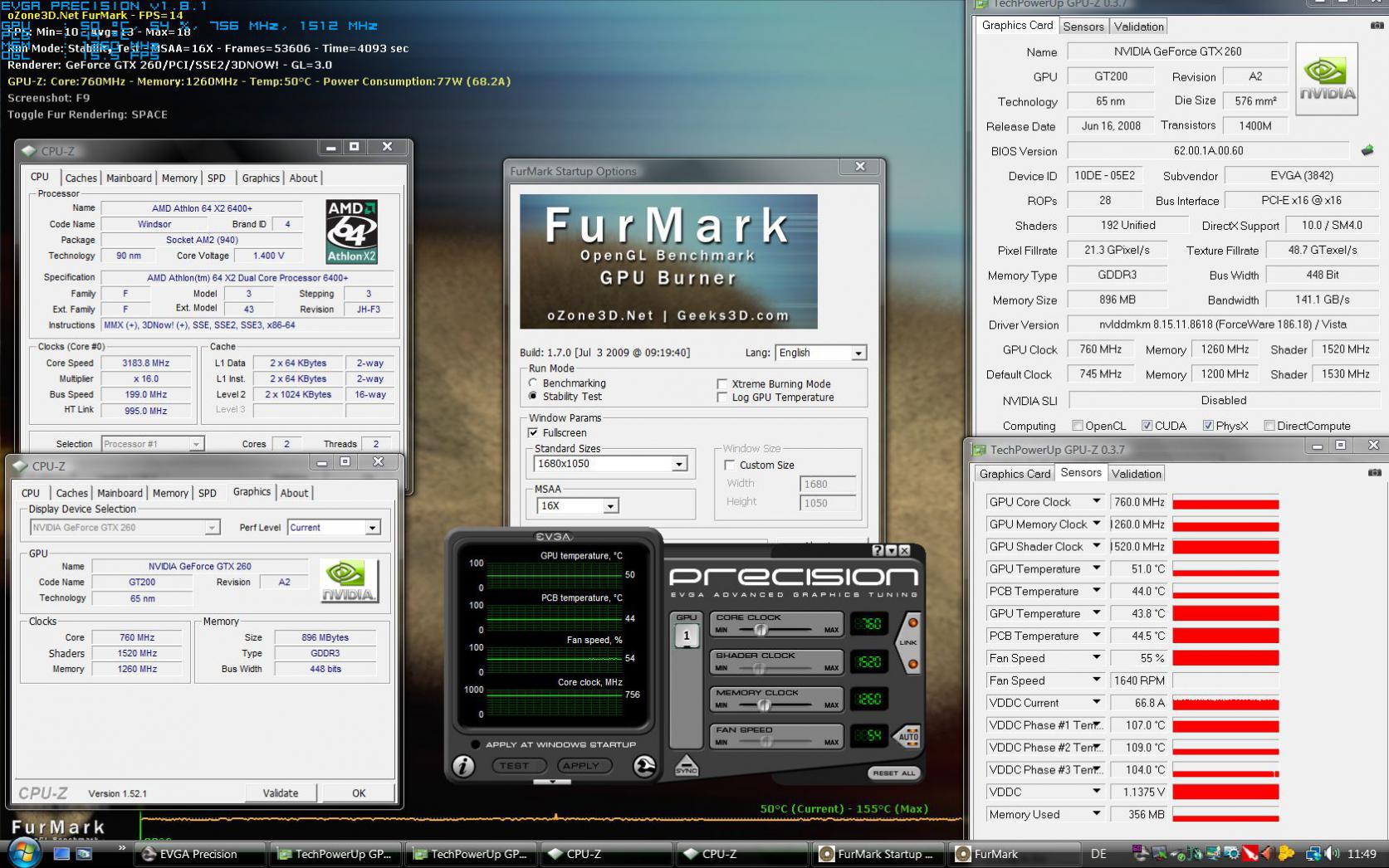Uncheck the Fullscreen checkbox in FurMark
1389x868 pixels.
click(x=533, y=432)
